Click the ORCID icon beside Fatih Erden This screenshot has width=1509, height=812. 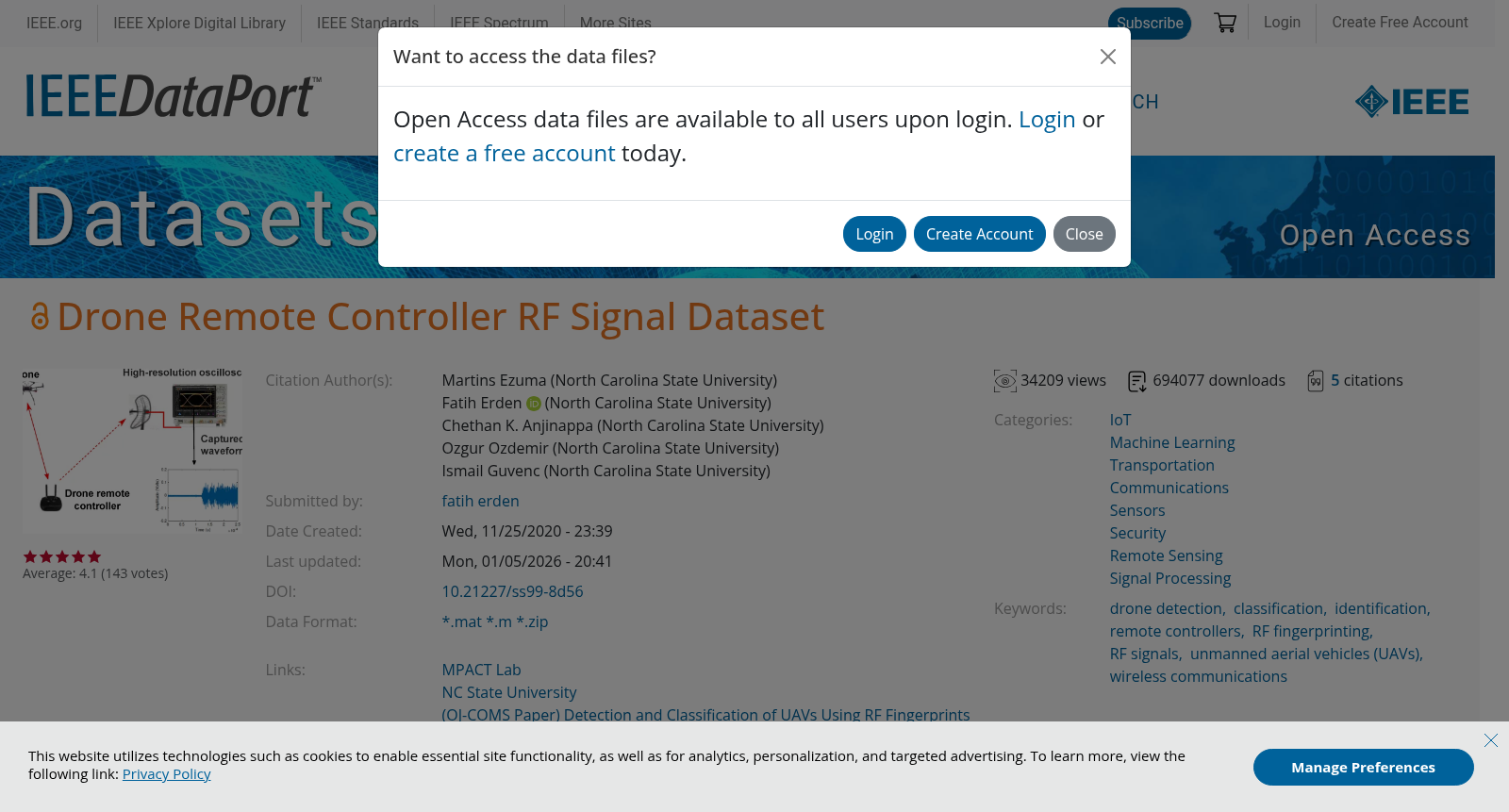534,404
